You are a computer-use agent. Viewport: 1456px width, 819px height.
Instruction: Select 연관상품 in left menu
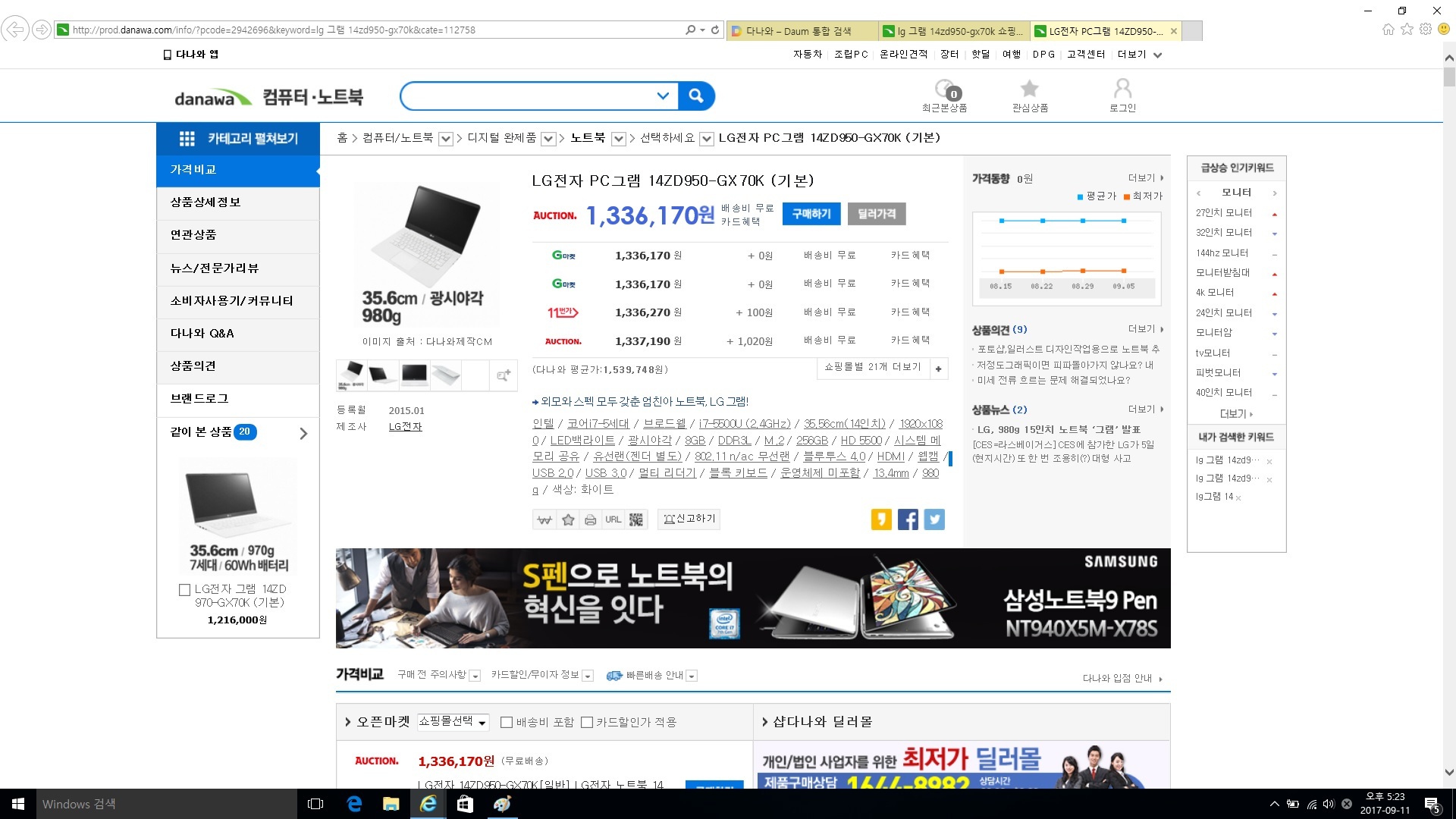(238, 235)
